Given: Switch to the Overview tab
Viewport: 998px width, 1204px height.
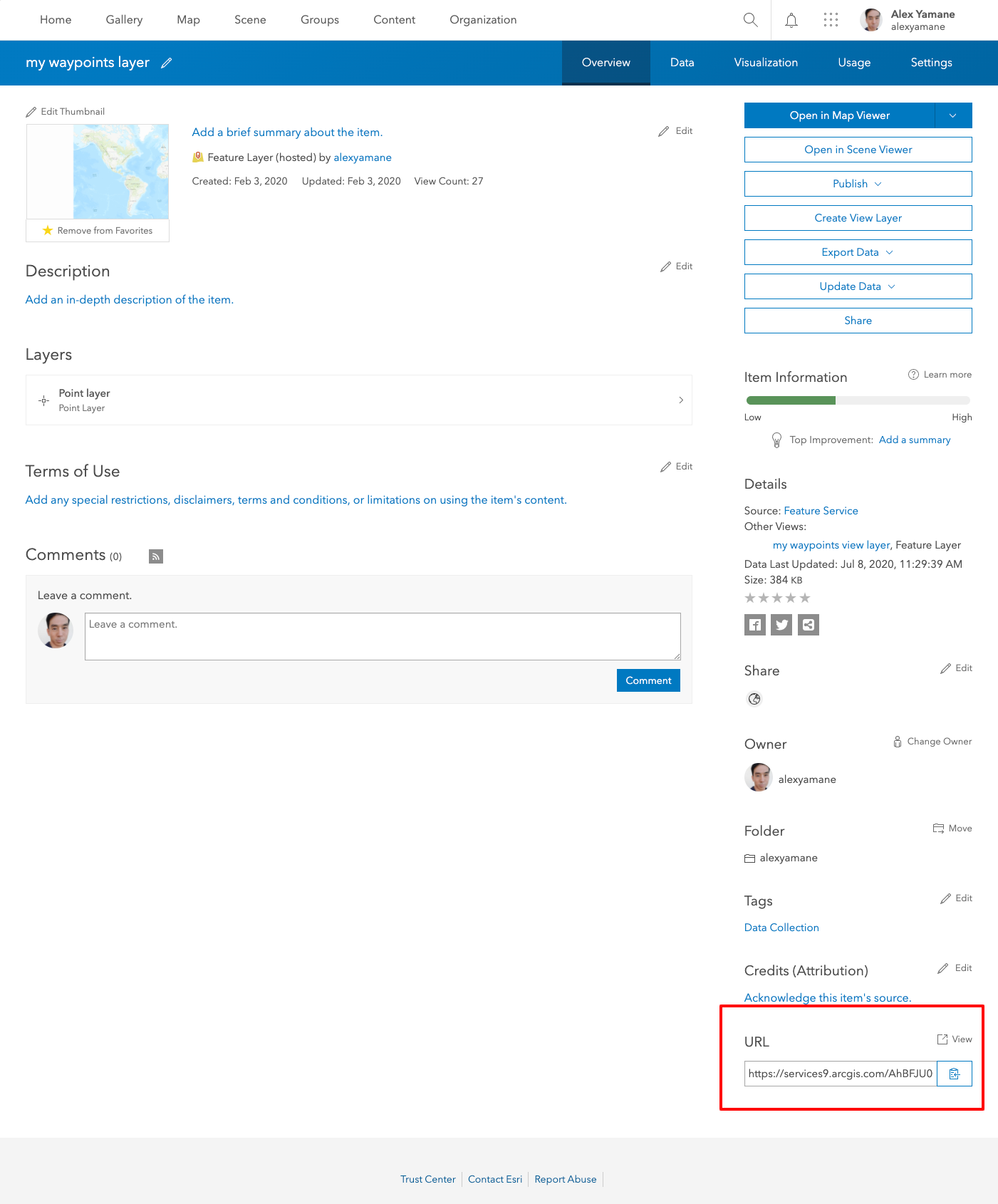Looking at the screenshot, I should pos(606,63).
